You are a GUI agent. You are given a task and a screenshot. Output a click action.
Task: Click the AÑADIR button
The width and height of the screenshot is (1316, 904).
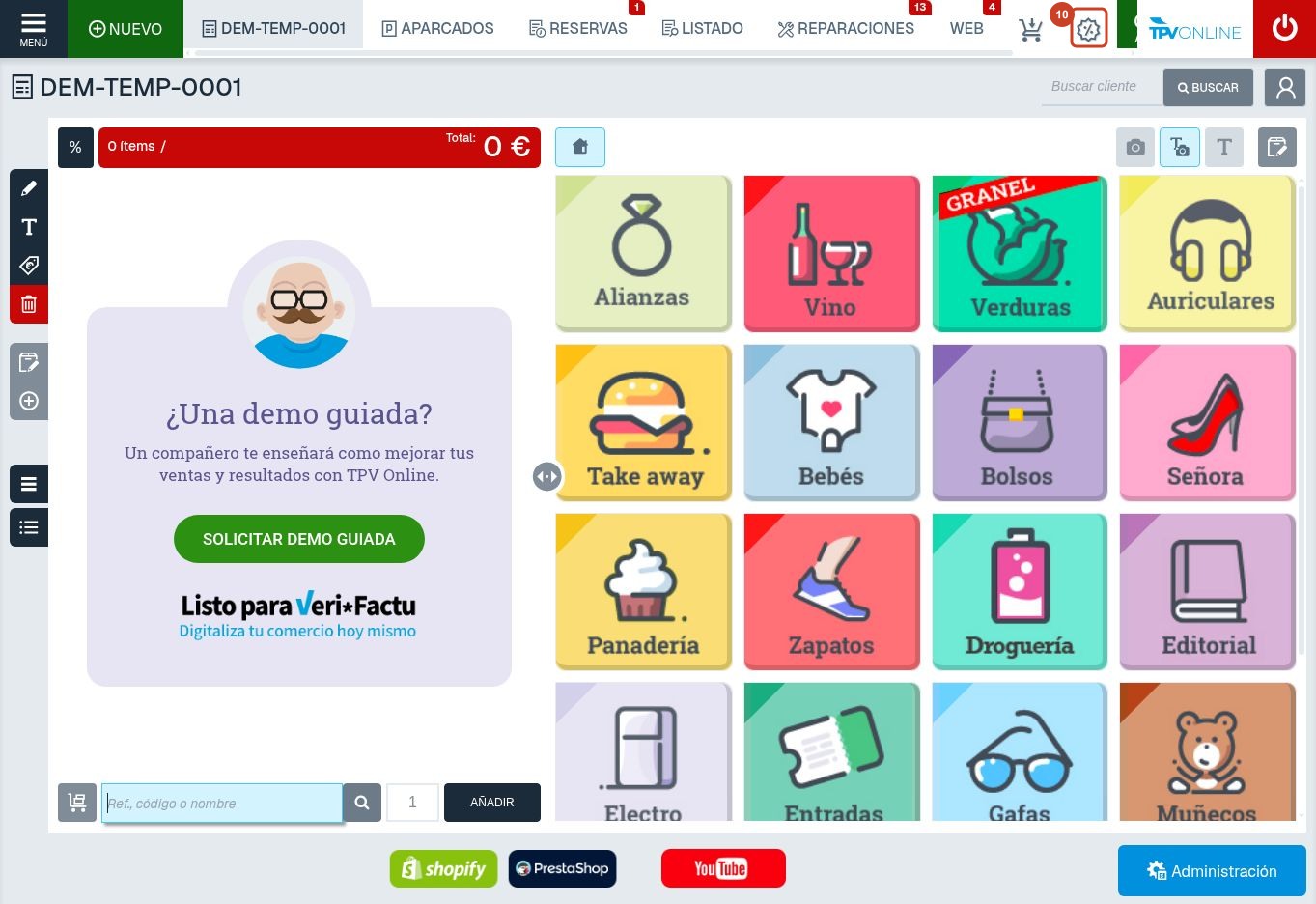492,803
